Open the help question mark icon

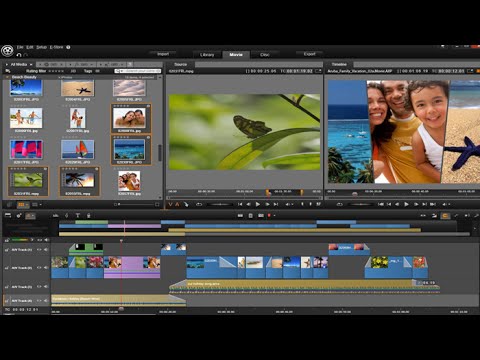(x=68, y=47)
